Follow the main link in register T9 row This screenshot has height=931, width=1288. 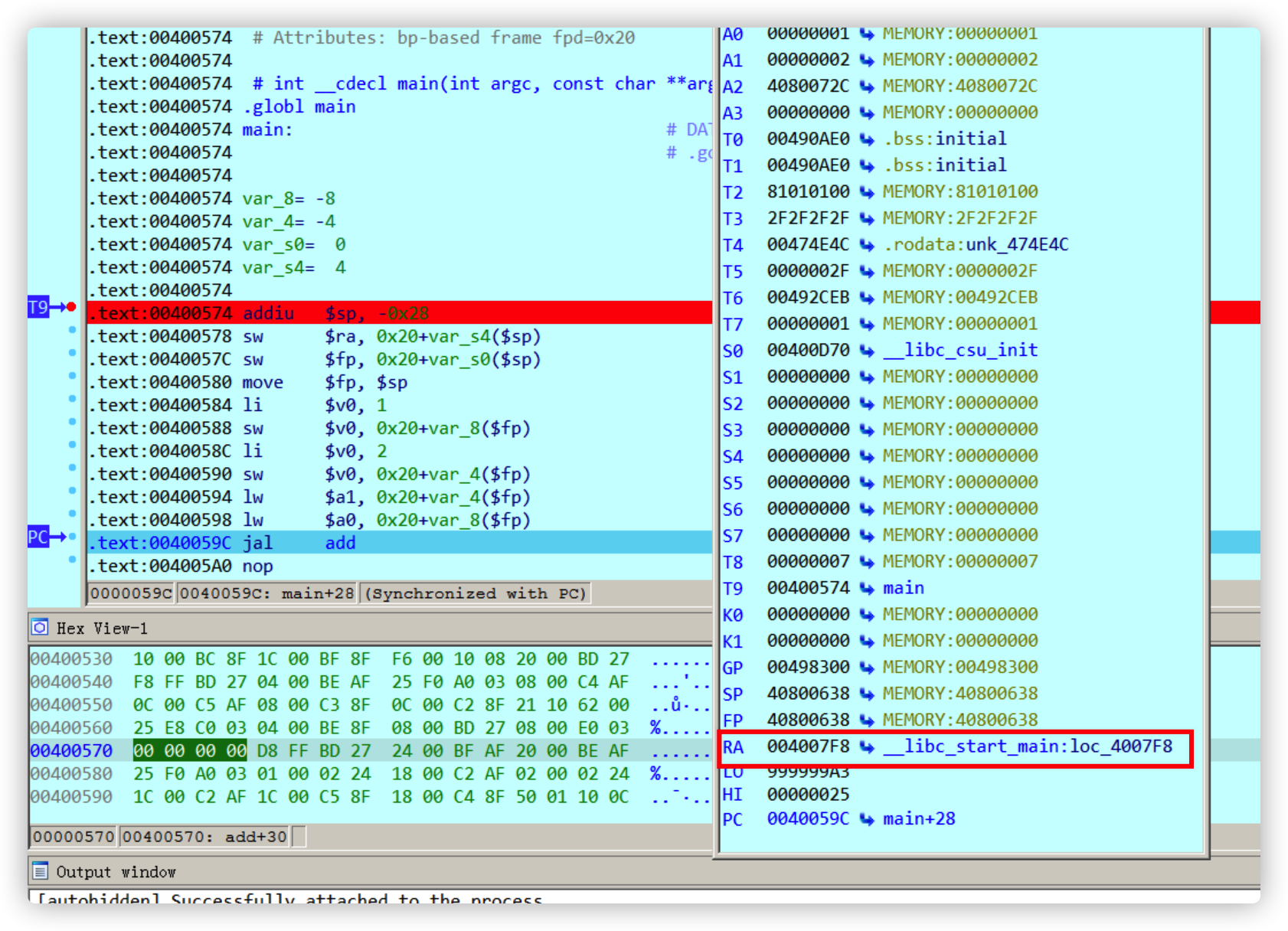[x=904, y=588]
